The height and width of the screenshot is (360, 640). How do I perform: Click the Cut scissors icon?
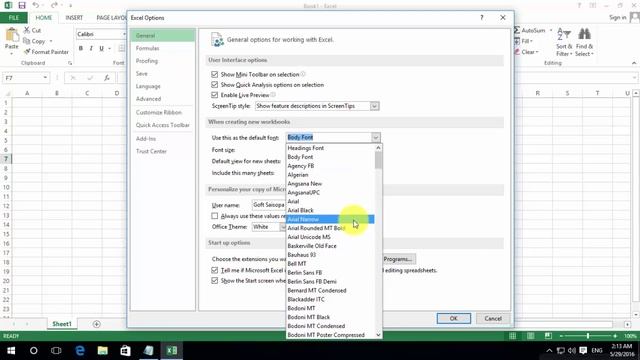pyautogui.click(x=27, y=30)
